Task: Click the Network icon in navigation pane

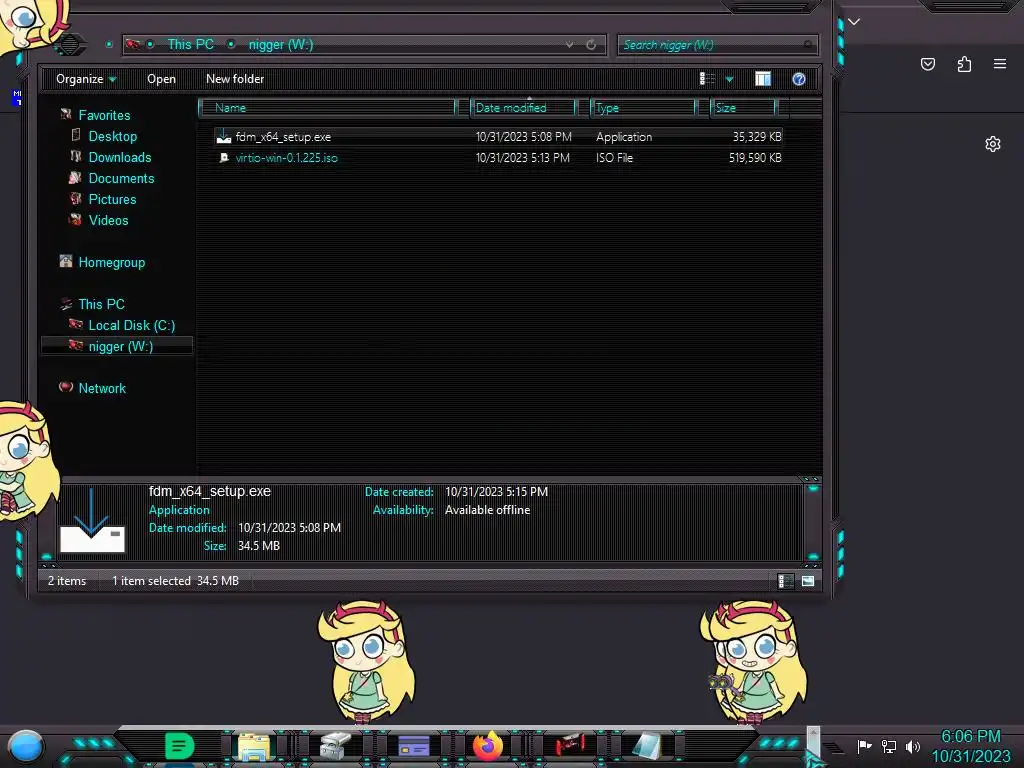Action: coord(66,387)
